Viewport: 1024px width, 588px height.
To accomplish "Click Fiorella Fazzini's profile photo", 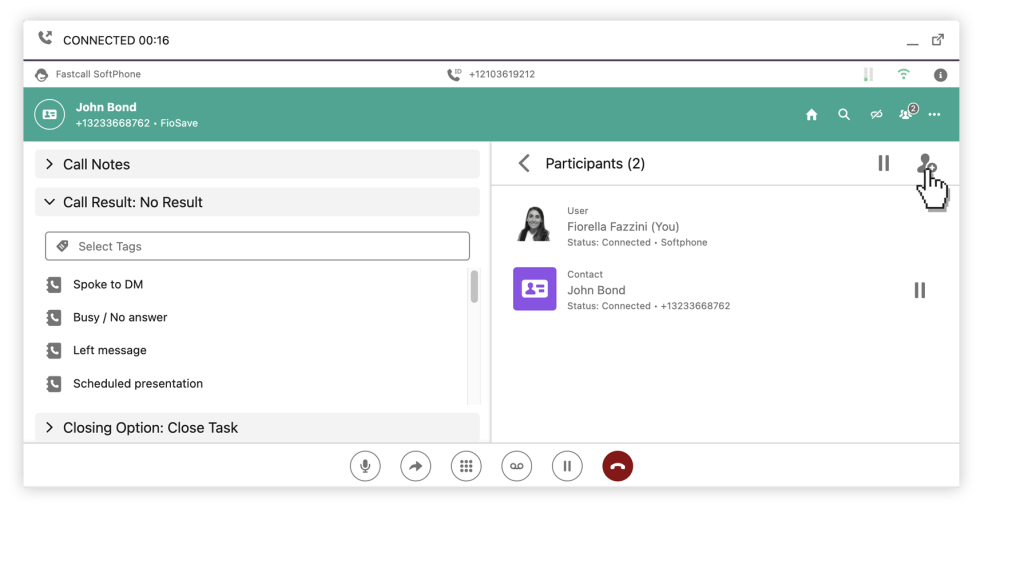I will coord(534,224).
